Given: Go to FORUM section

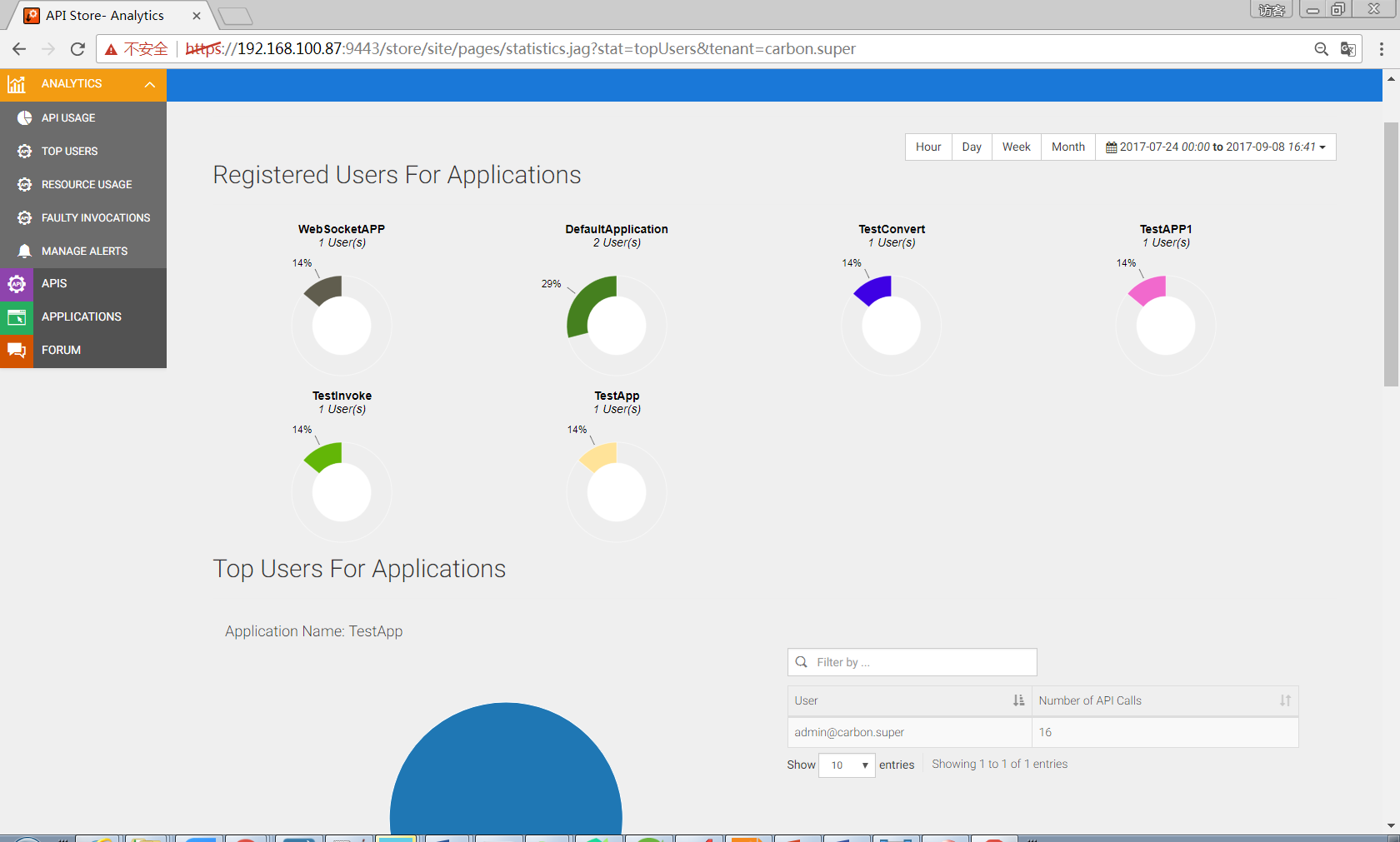Looking at the screenshot, I should click(61, 350).
